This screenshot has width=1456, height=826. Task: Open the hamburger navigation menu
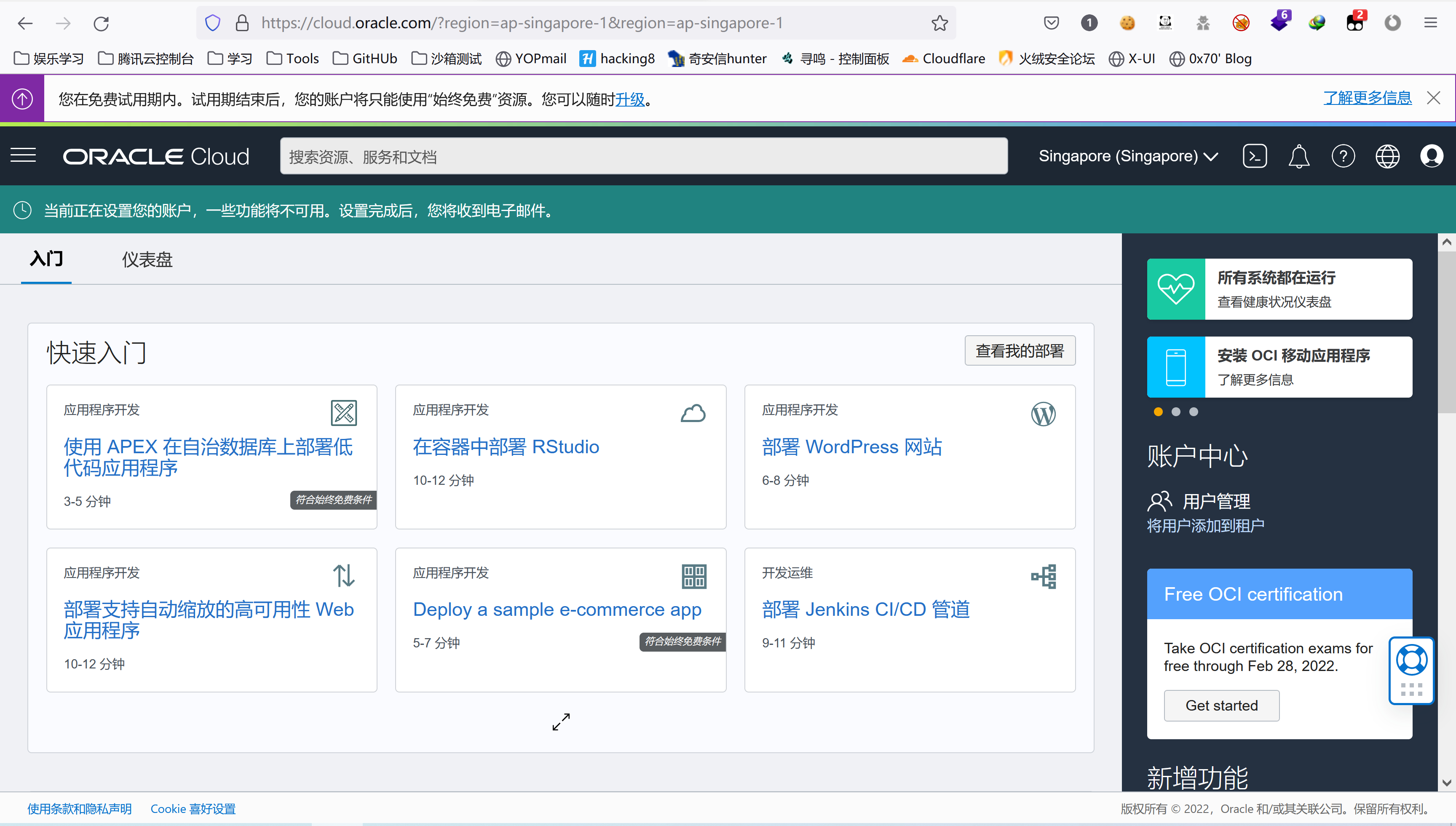click(x=23, y=155)
